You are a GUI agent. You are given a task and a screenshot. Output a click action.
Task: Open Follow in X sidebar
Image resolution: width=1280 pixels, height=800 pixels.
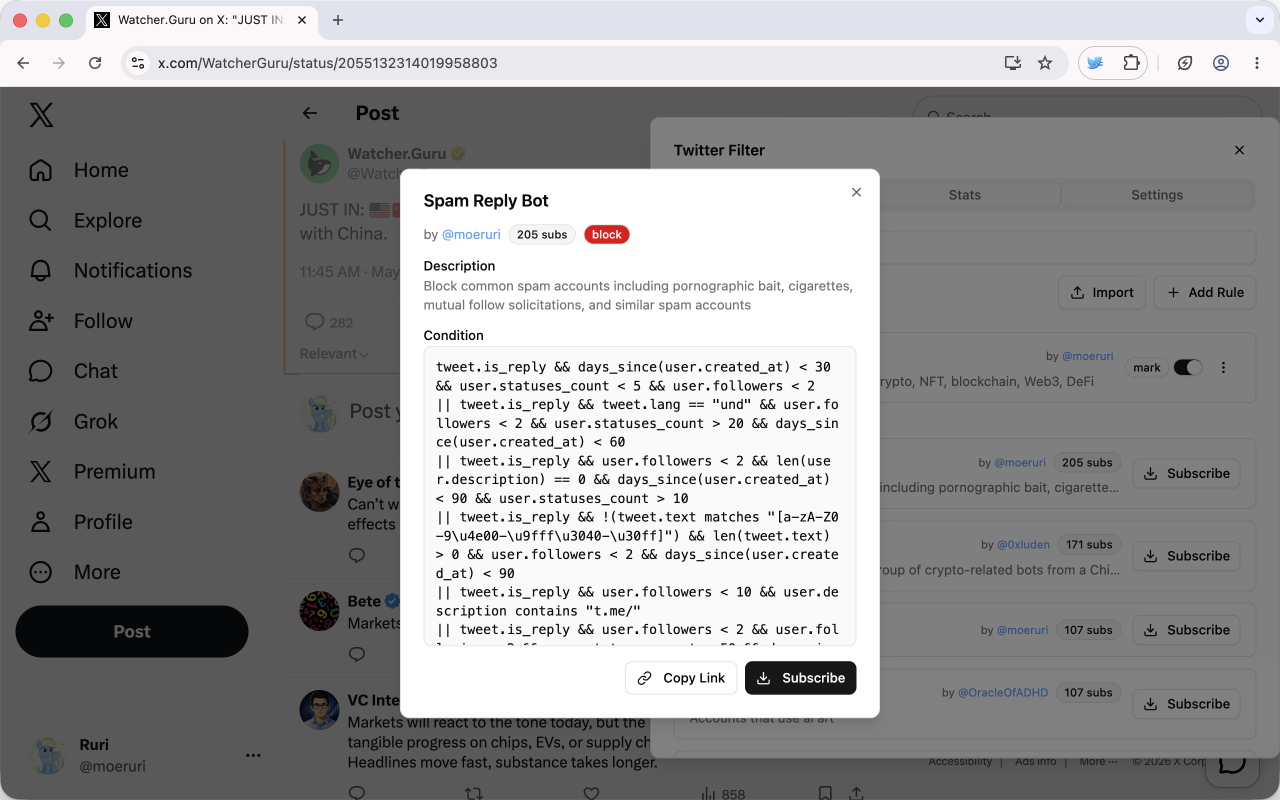(x=81, y=321)
